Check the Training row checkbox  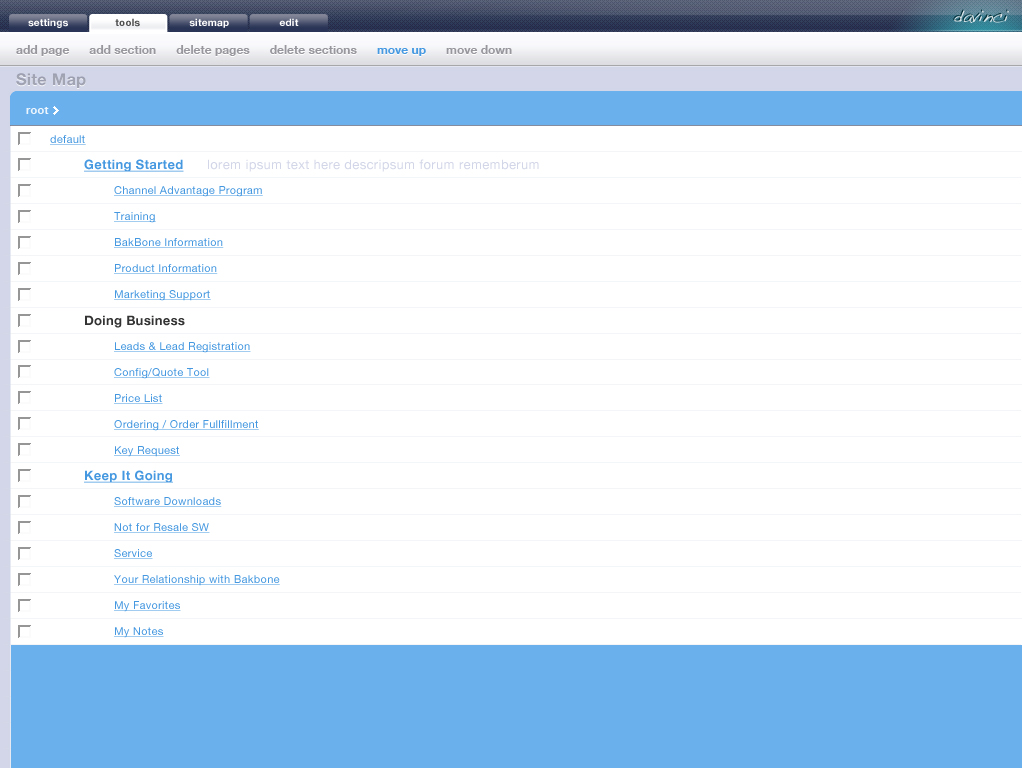coord(24,216)
